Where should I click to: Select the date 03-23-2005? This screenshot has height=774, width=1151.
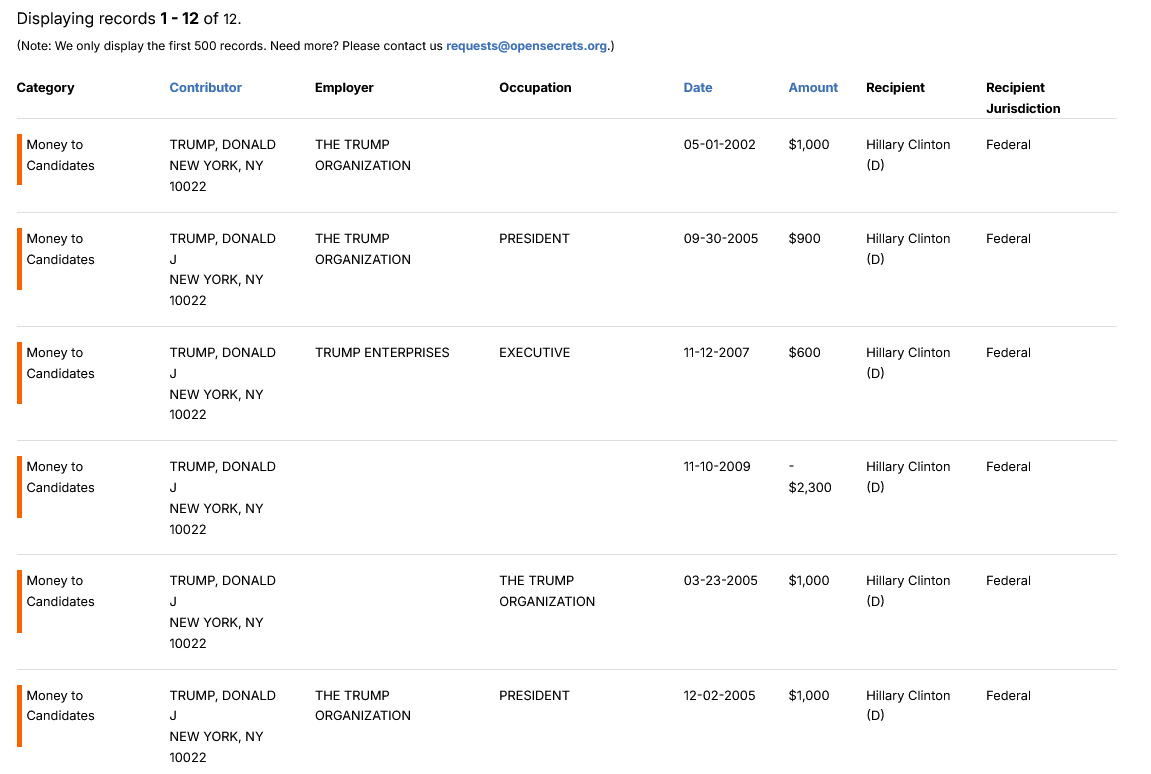[720, 580]
